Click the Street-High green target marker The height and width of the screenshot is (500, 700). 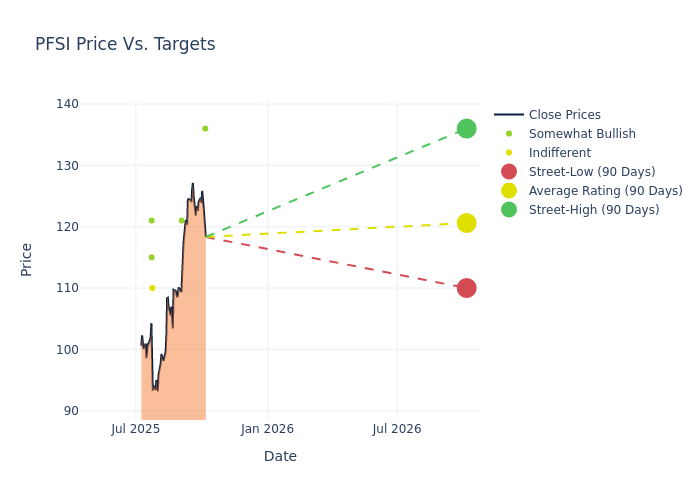[466, 129]
